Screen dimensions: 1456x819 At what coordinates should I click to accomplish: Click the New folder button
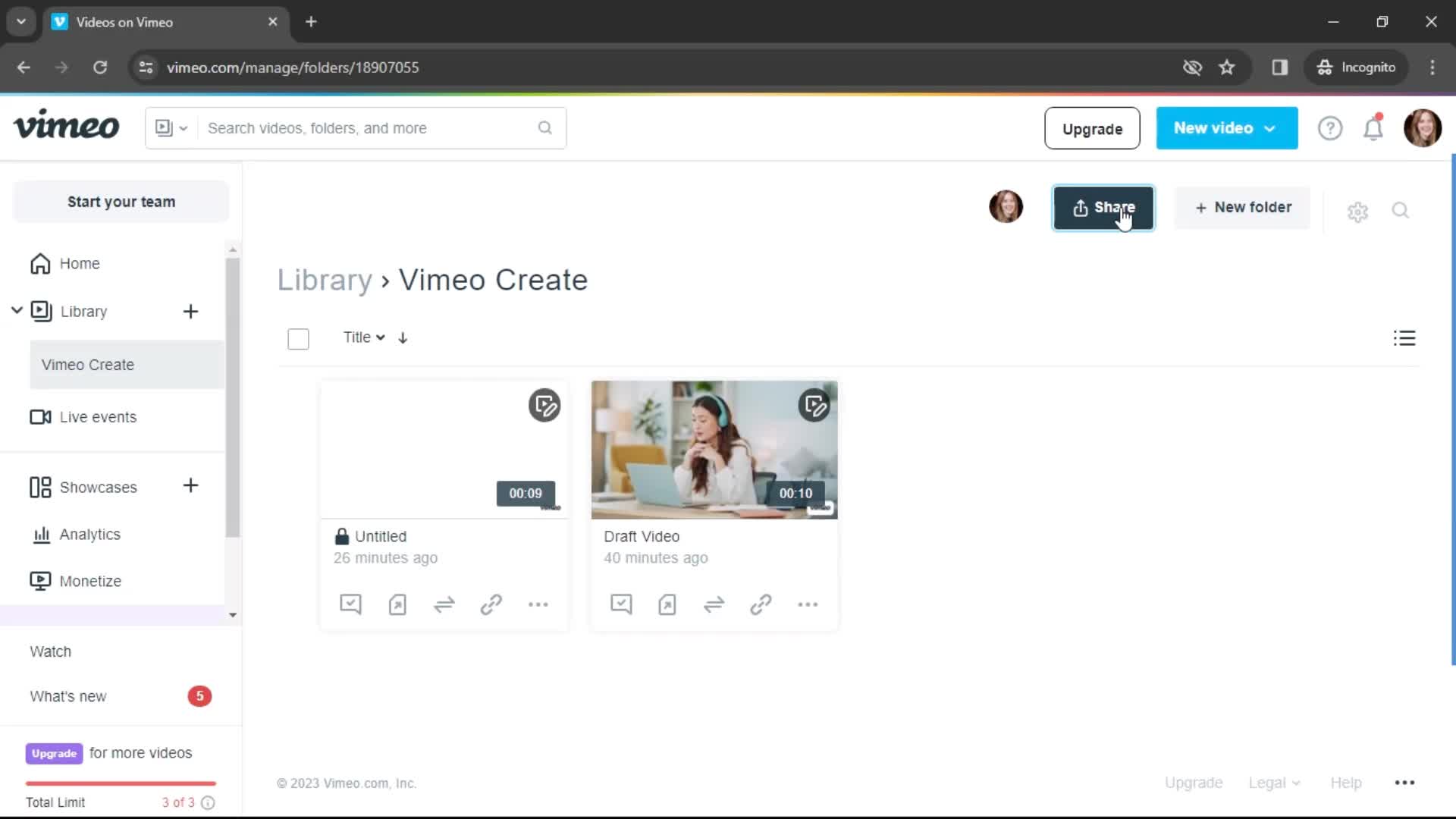1242,207
